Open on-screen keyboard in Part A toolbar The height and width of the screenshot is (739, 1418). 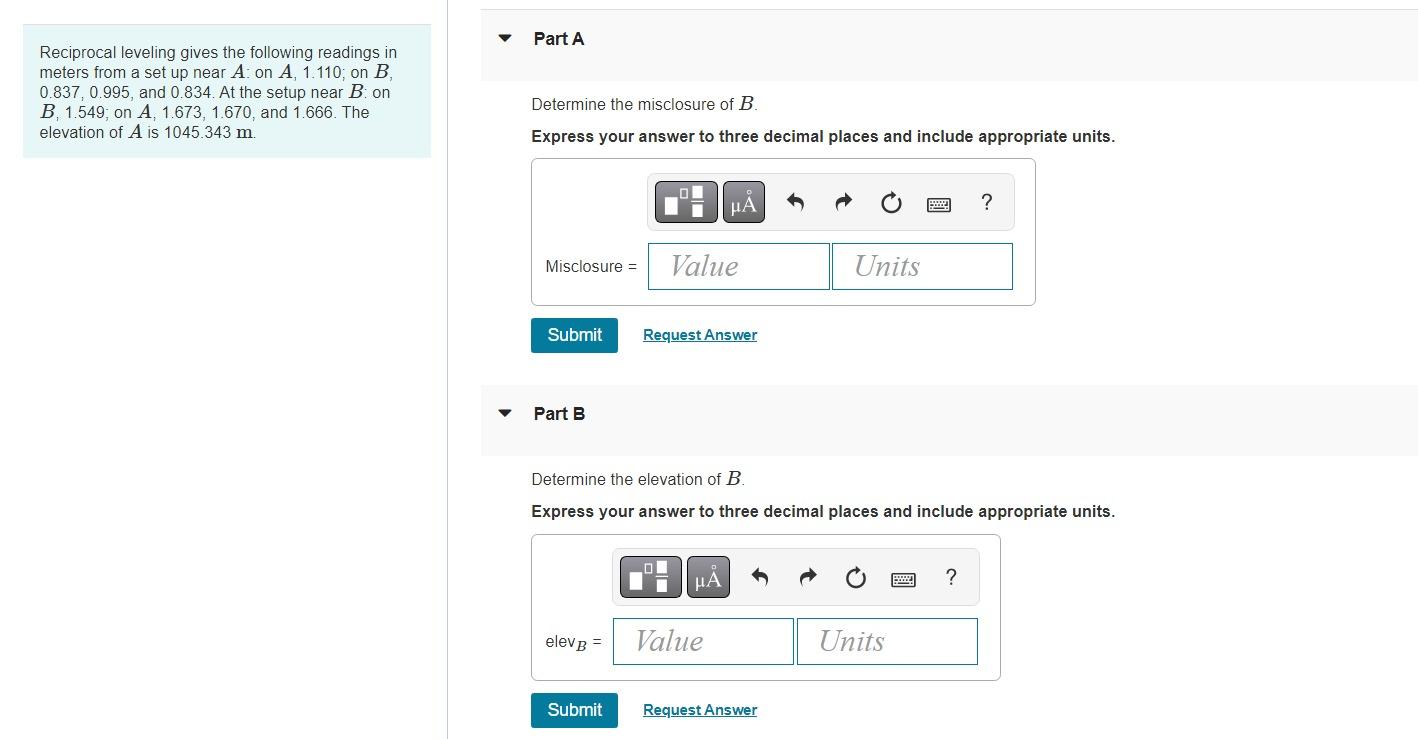coord(938,202)
